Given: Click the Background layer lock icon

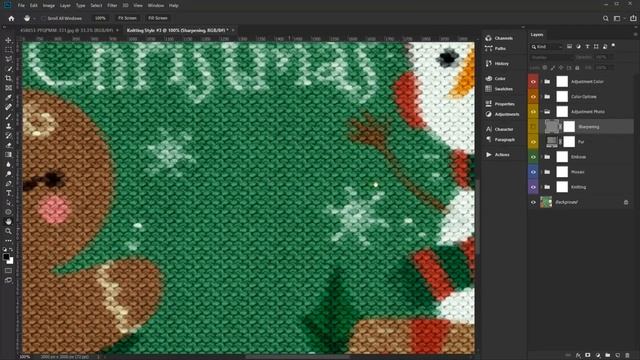Looking at the screenshot, I should 626,202.
